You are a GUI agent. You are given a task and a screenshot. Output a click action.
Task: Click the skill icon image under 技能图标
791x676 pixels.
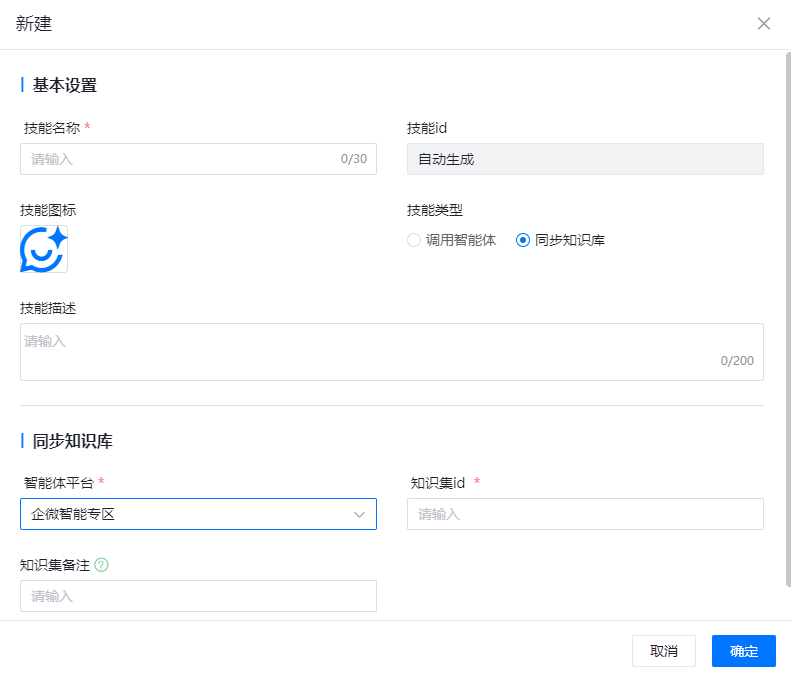(x=44, y=249)
